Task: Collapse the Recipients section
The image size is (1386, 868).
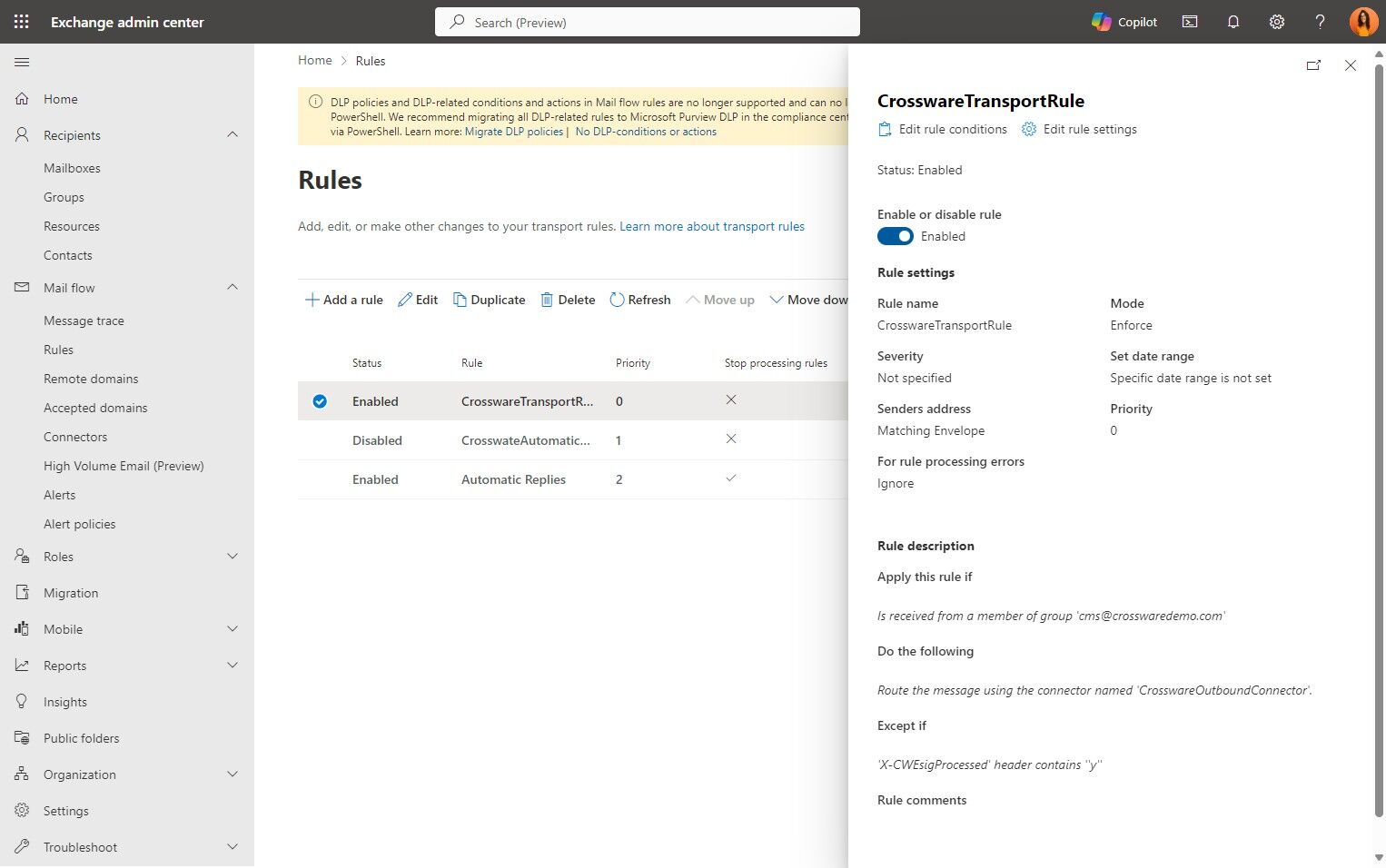Action: click(233, 135)
